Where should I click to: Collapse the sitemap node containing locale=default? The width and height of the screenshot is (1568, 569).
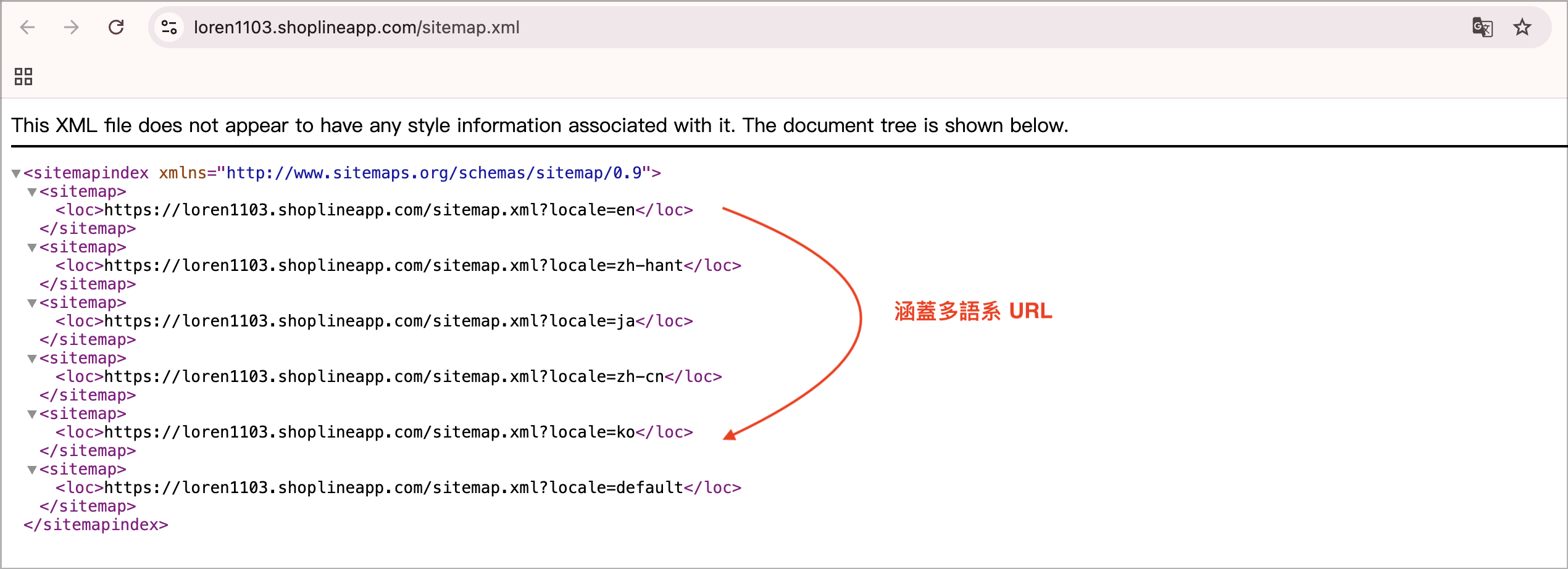(32, 470)
